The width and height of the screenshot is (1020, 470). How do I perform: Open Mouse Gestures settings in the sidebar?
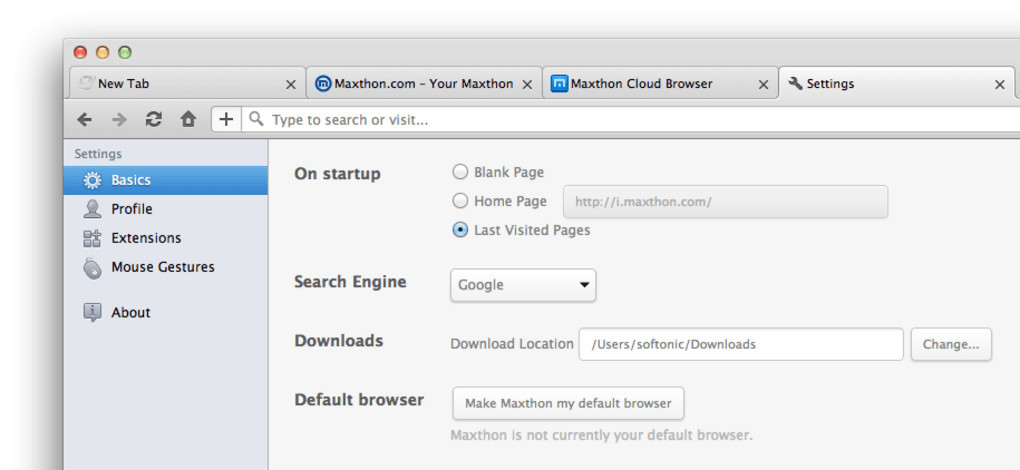point(162,267)
